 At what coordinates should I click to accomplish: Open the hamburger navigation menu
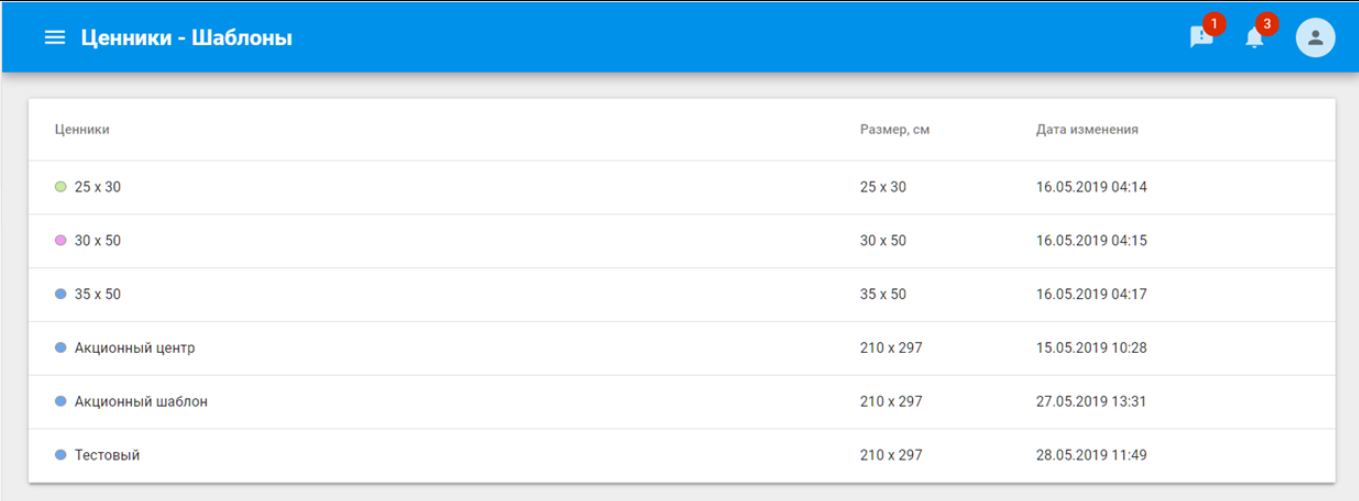coord(55,38)
